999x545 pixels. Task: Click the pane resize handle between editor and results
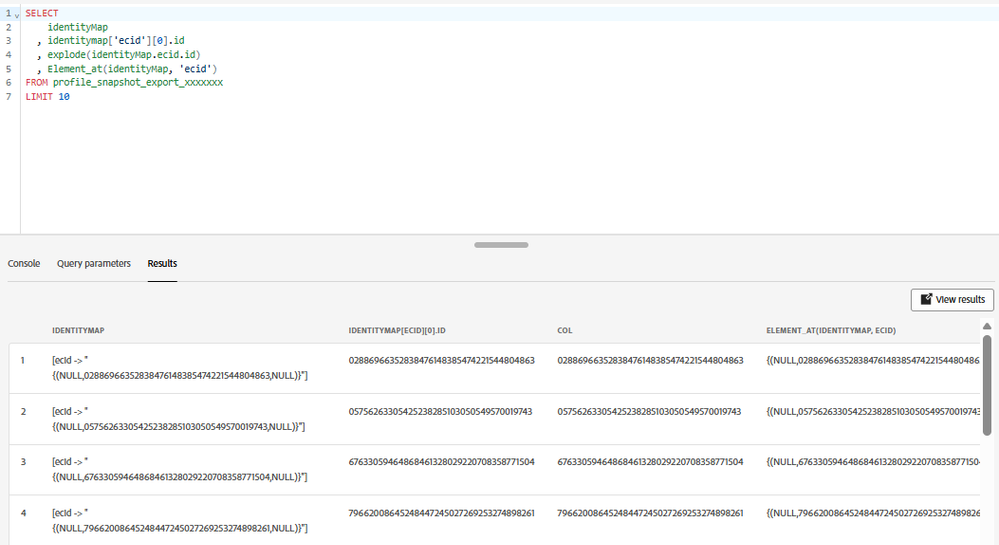500,244
